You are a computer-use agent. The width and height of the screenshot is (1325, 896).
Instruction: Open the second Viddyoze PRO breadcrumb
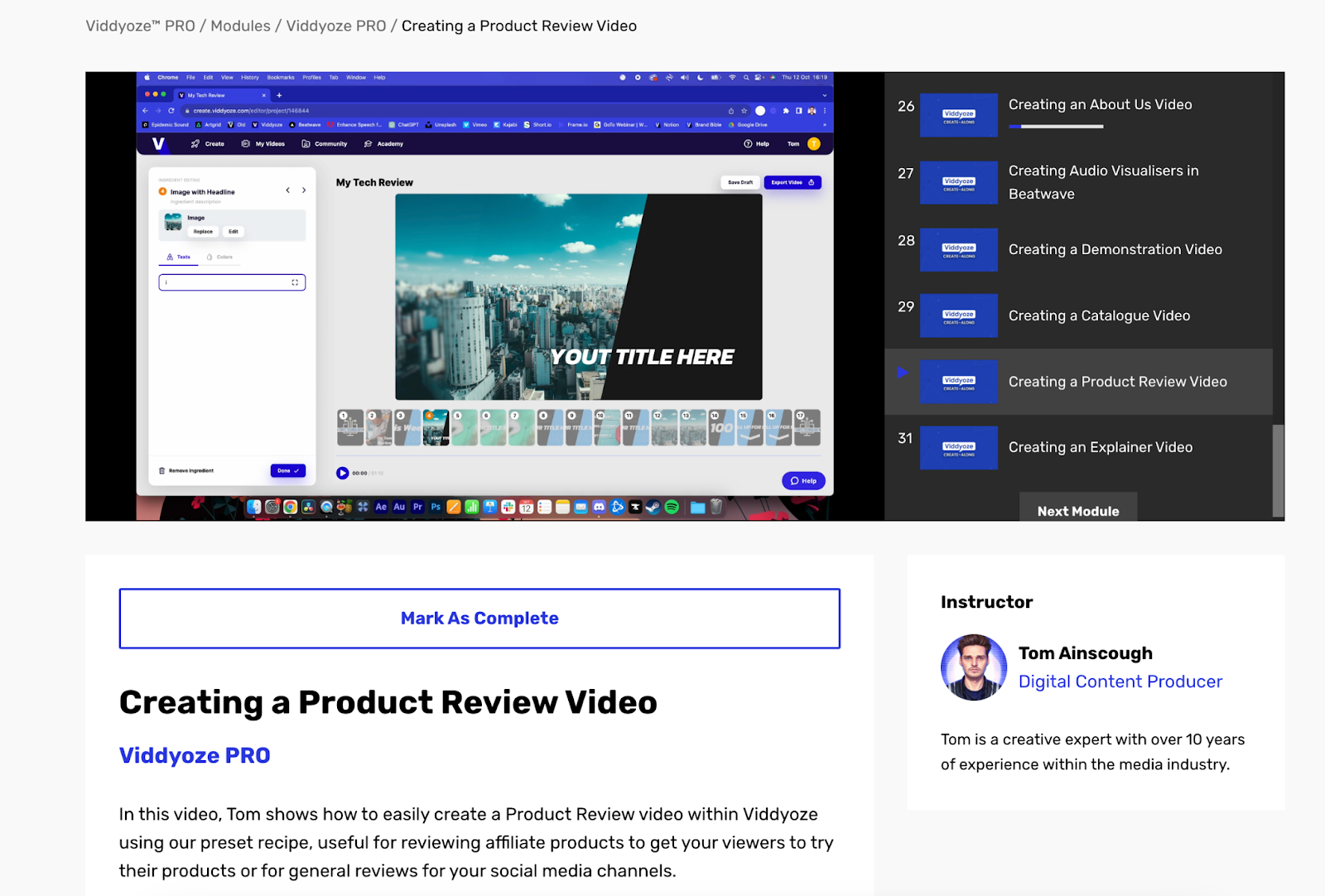(x=336, y=26)
